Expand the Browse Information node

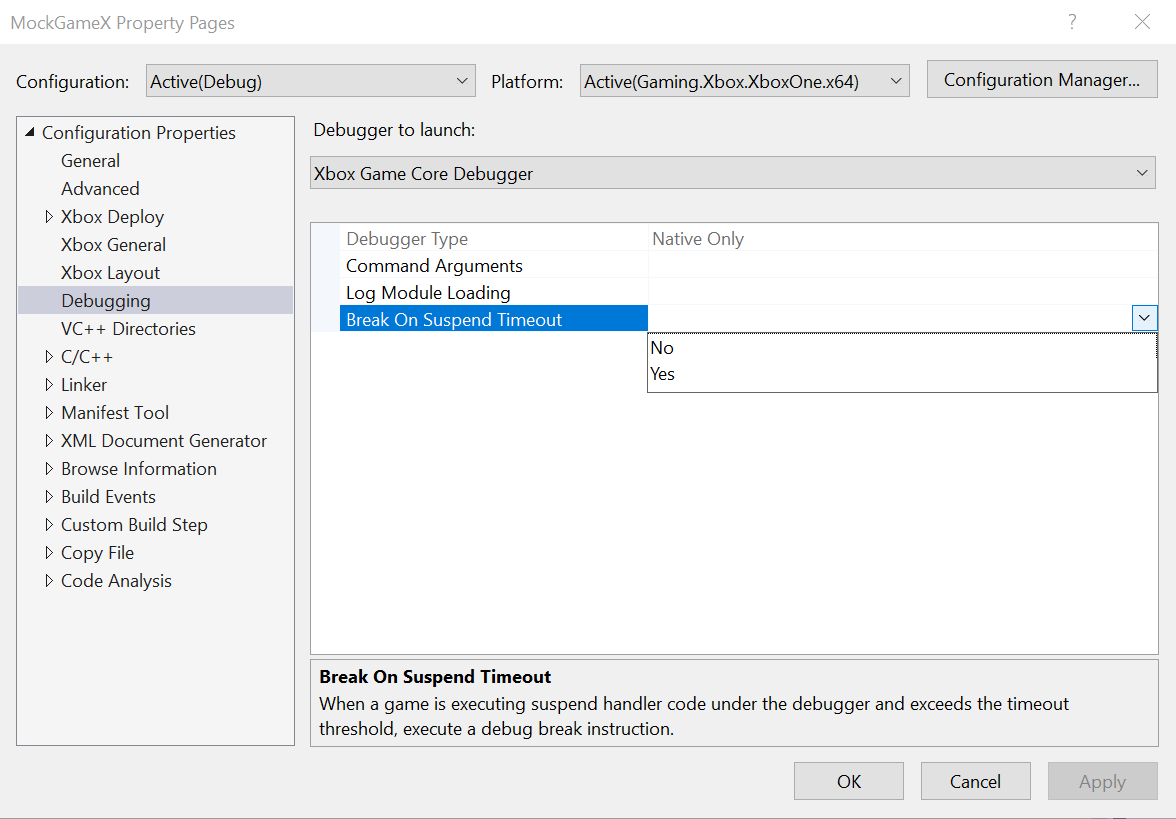point(49,469)
